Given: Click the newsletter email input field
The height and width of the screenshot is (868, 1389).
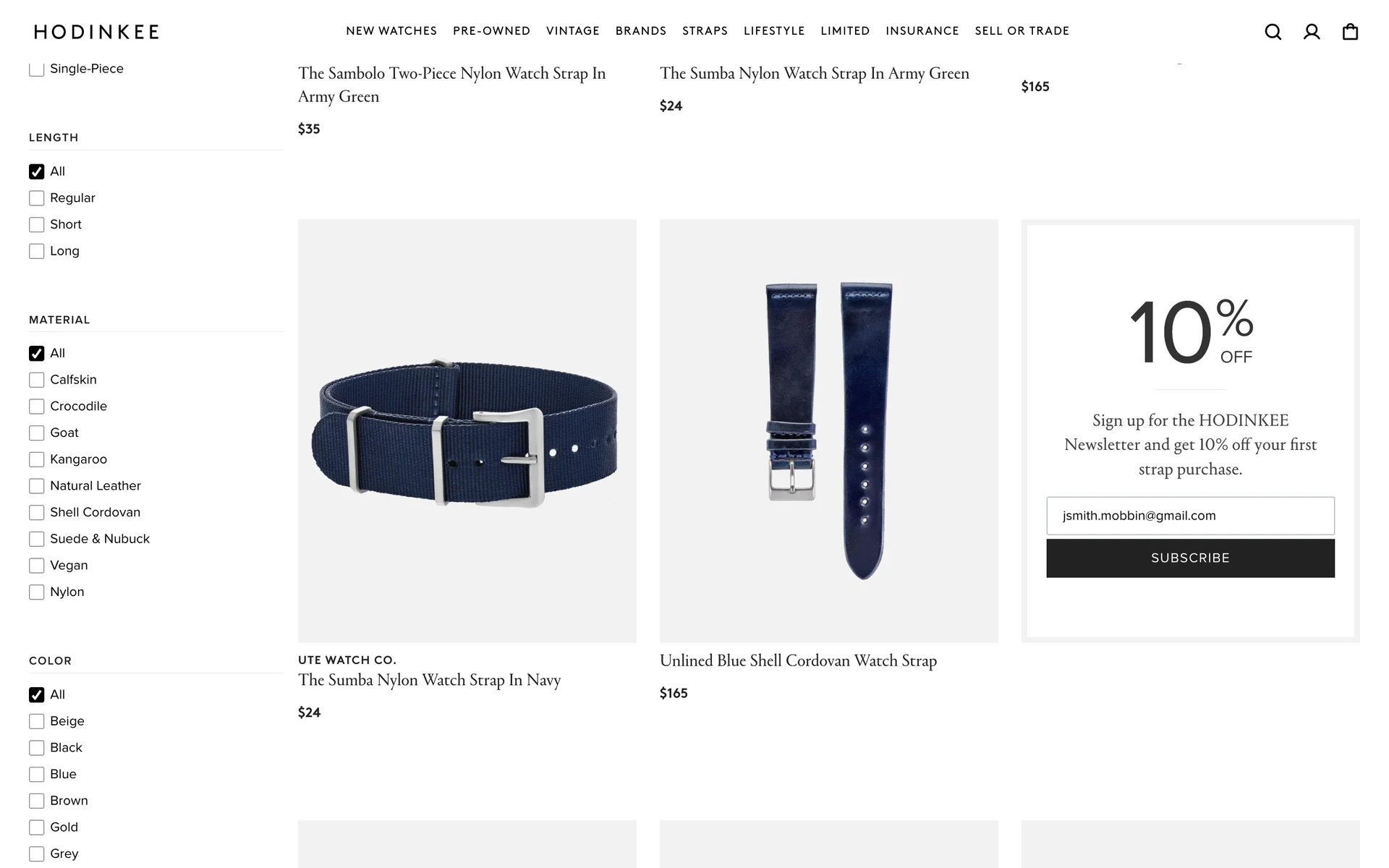Looking at the screenshot, I should point(1190,516).
